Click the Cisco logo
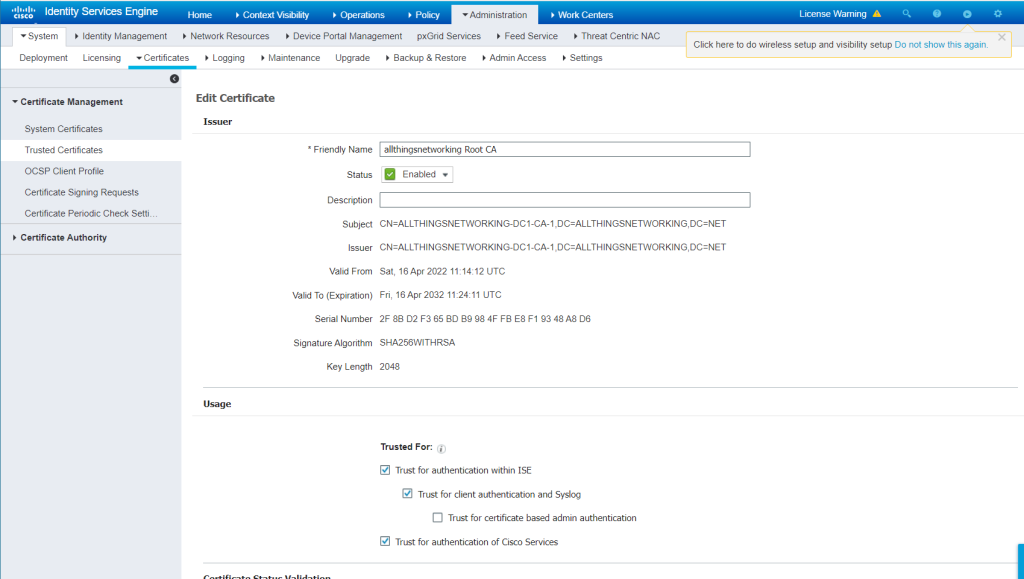The width and height of the screenshot is (1024, 579). 24,12
